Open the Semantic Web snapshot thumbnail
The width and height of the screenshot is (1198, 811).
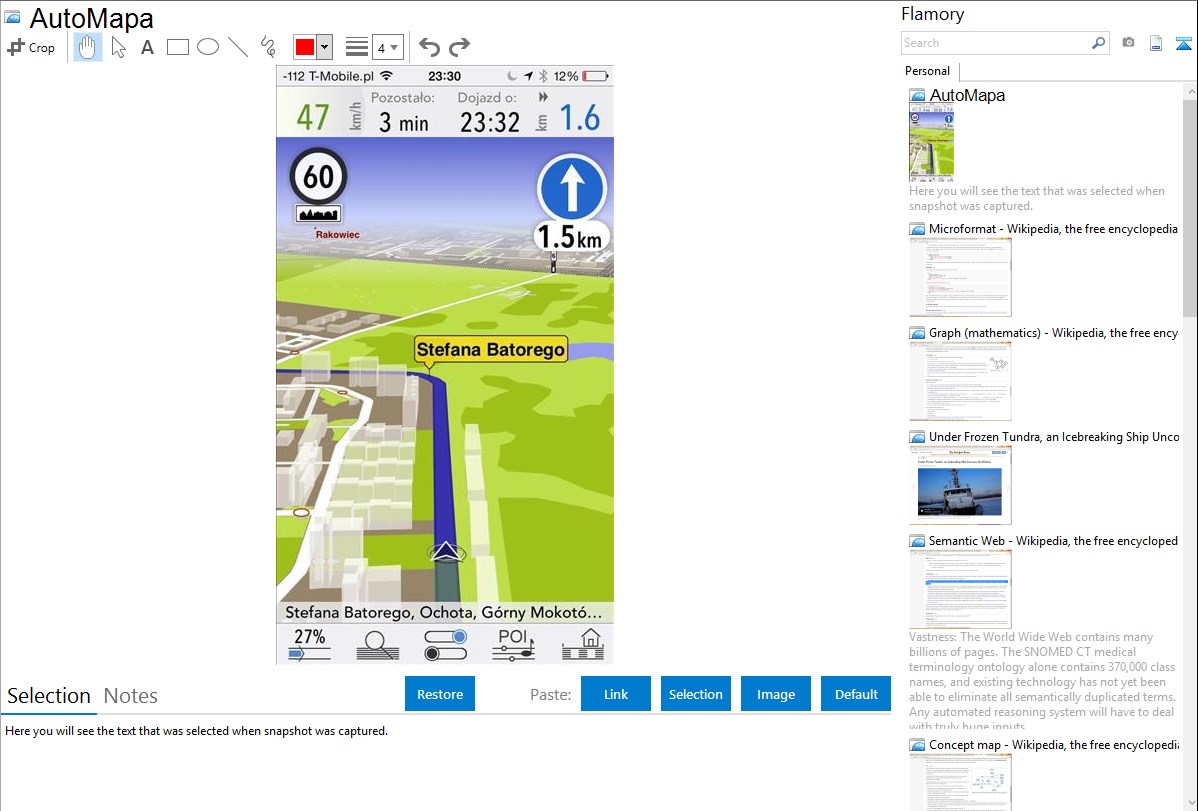pos(960,589)
